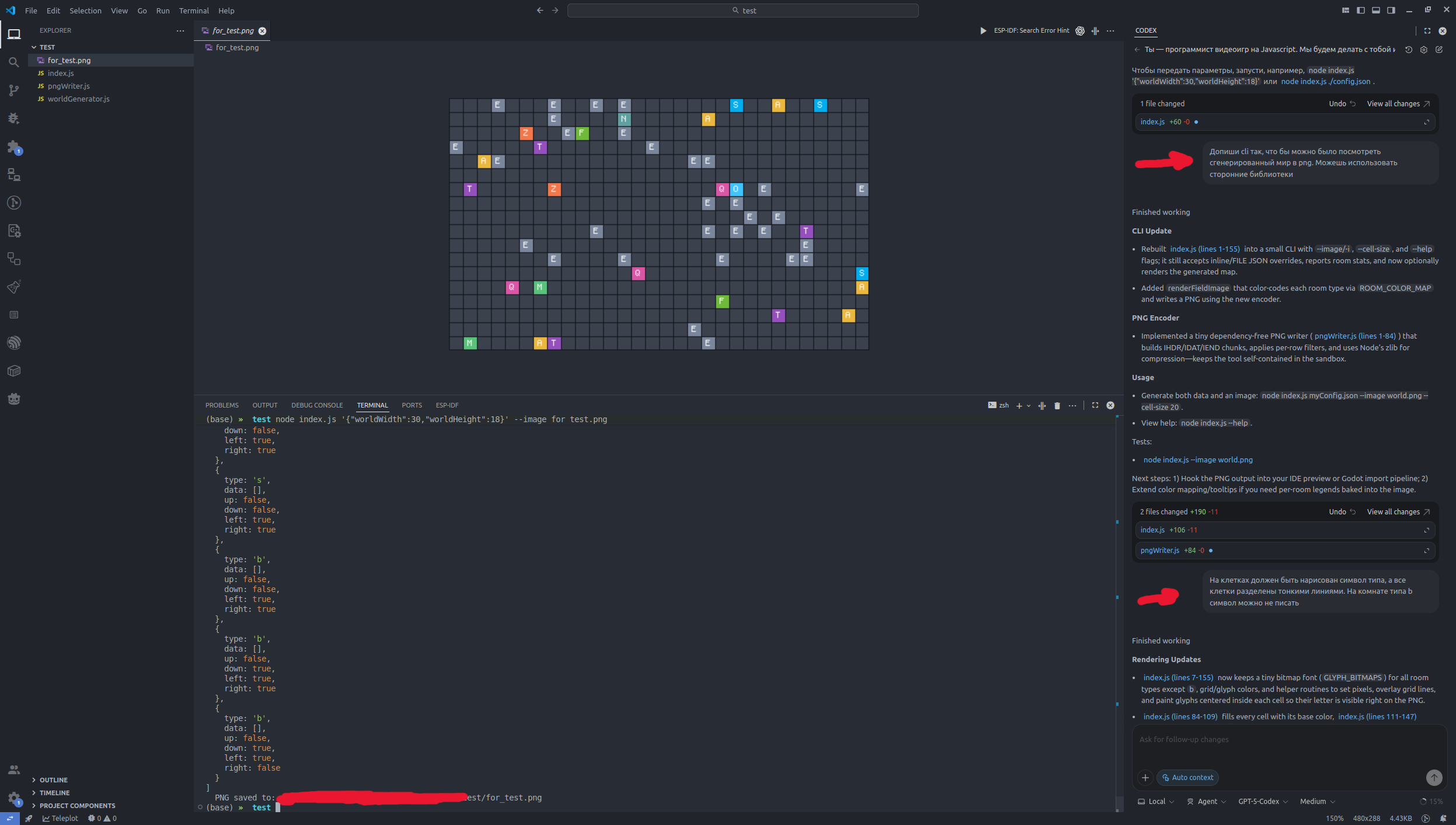Viewport: 1456px width, 825px height.
Task: Expand the OUTLINE section
Action: (53, 780)
